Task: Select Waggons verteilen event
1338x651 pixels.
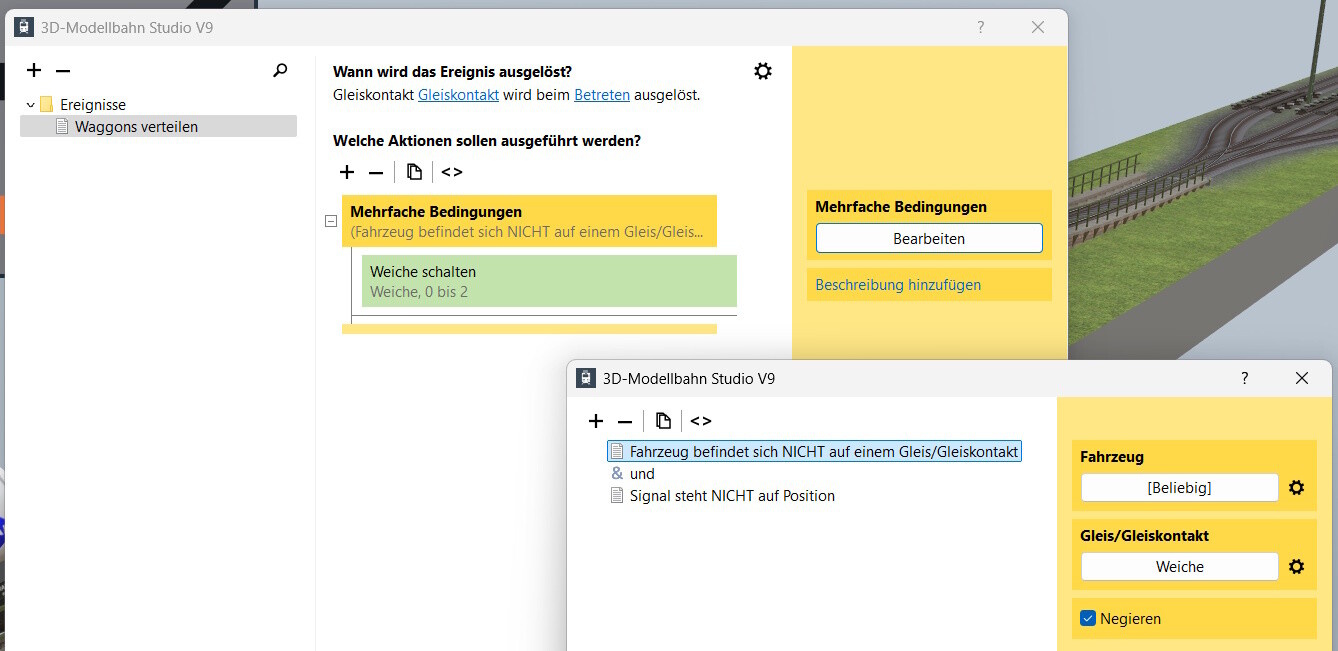Action: coord(158,127)
